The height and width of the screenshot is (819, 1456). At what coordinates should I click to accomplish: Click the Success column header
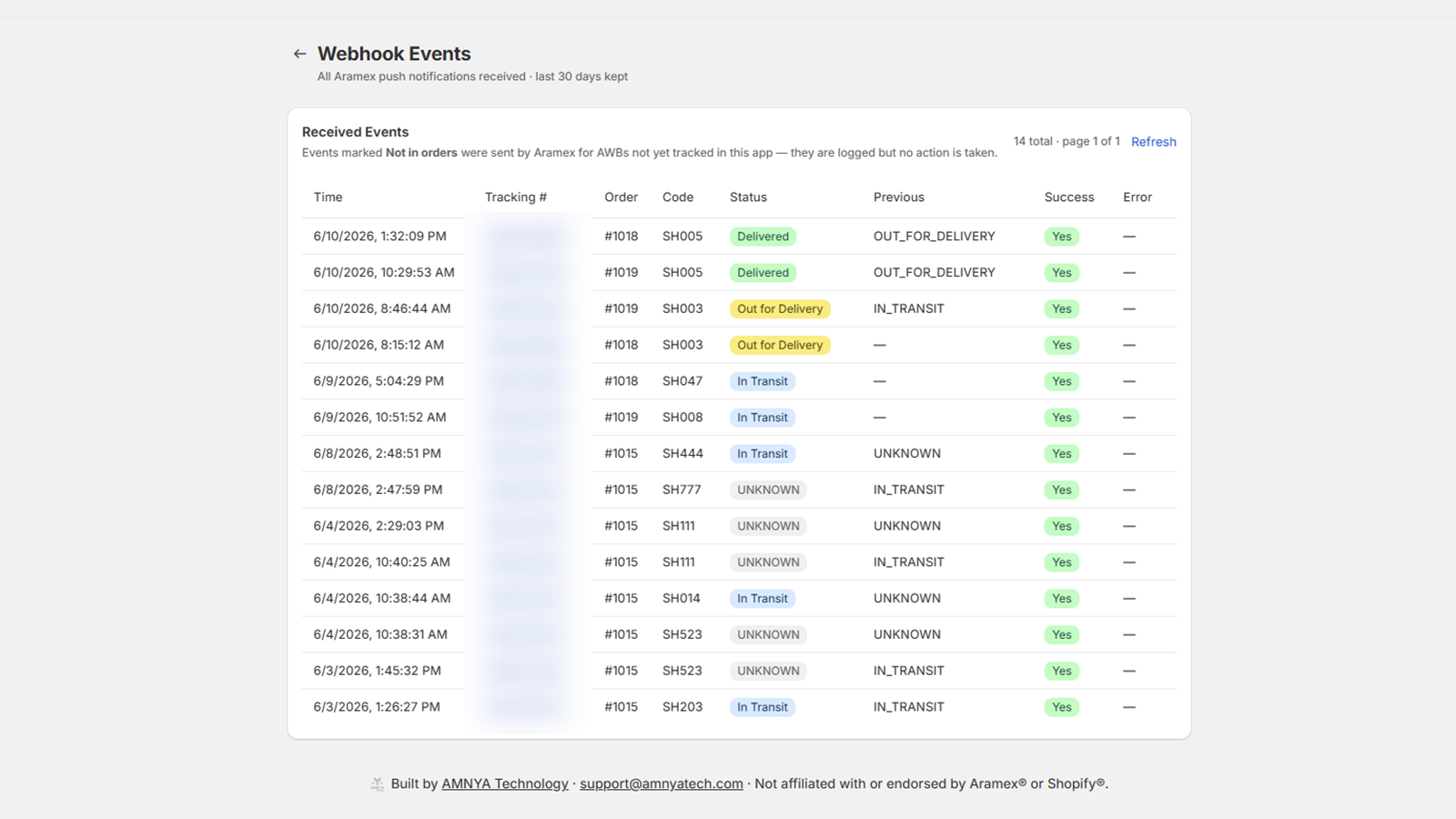(x=1069, y=197)
